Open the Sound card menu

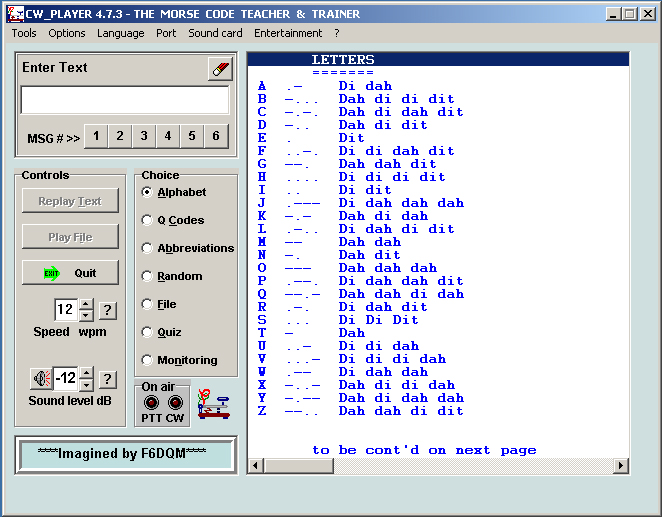[215, 33]
